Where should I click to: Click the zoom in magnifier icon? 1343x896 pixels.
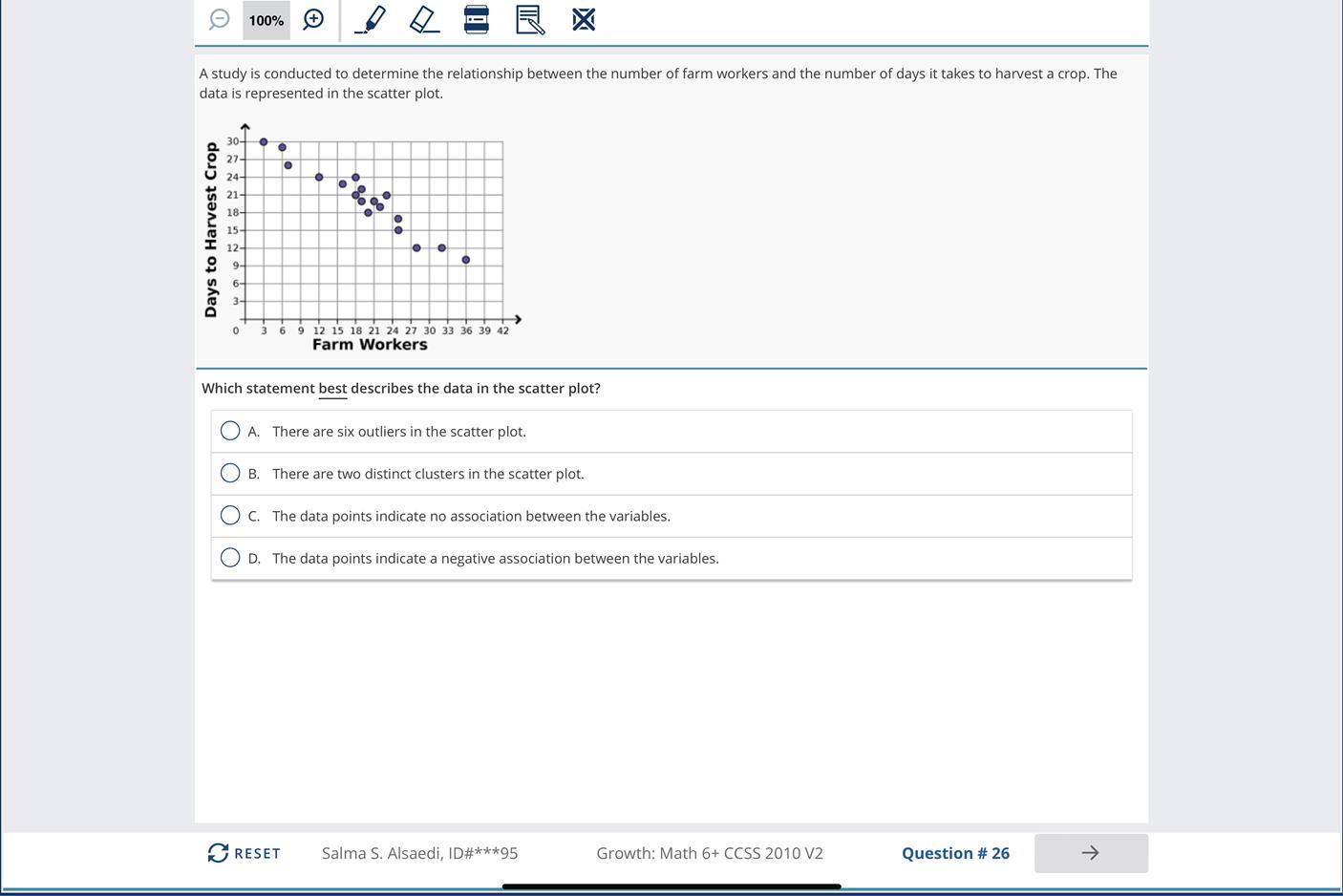coord(313,19)
